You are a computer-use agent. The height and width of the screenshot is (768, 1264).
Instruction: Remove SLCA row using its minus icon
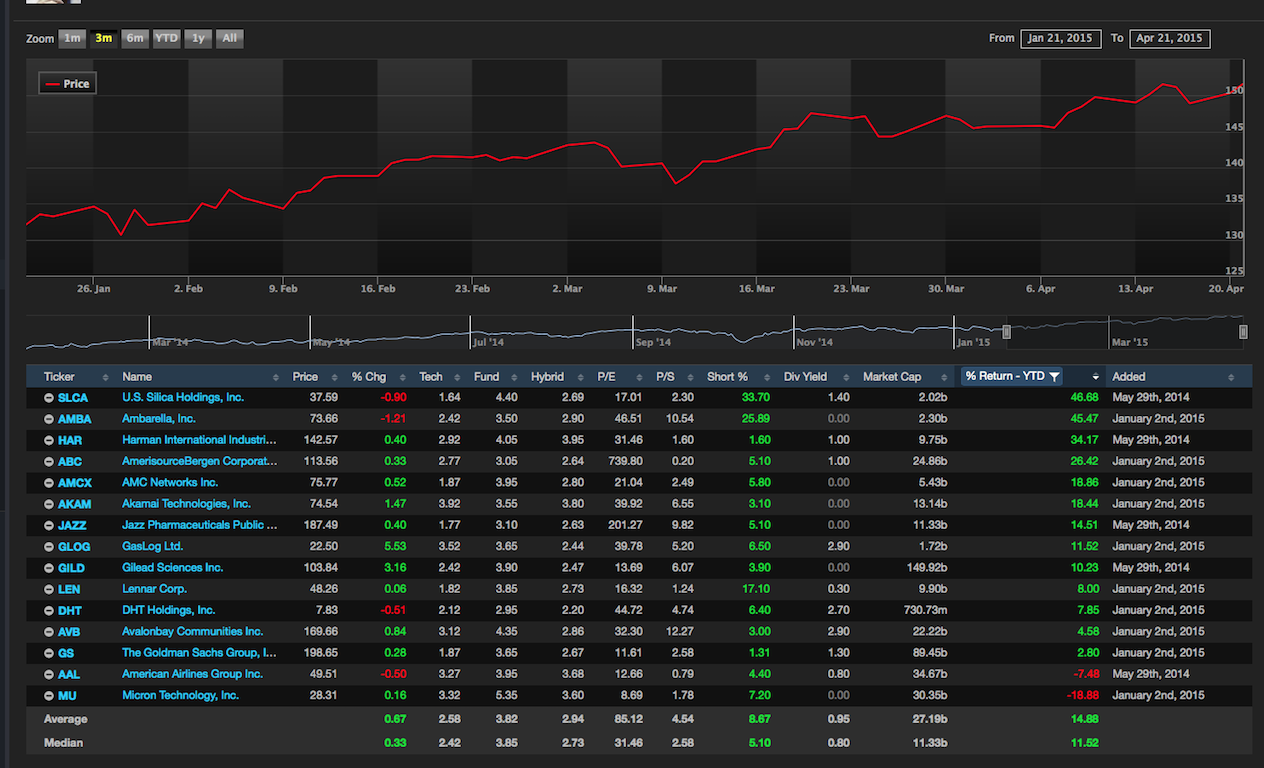[49, 398]
